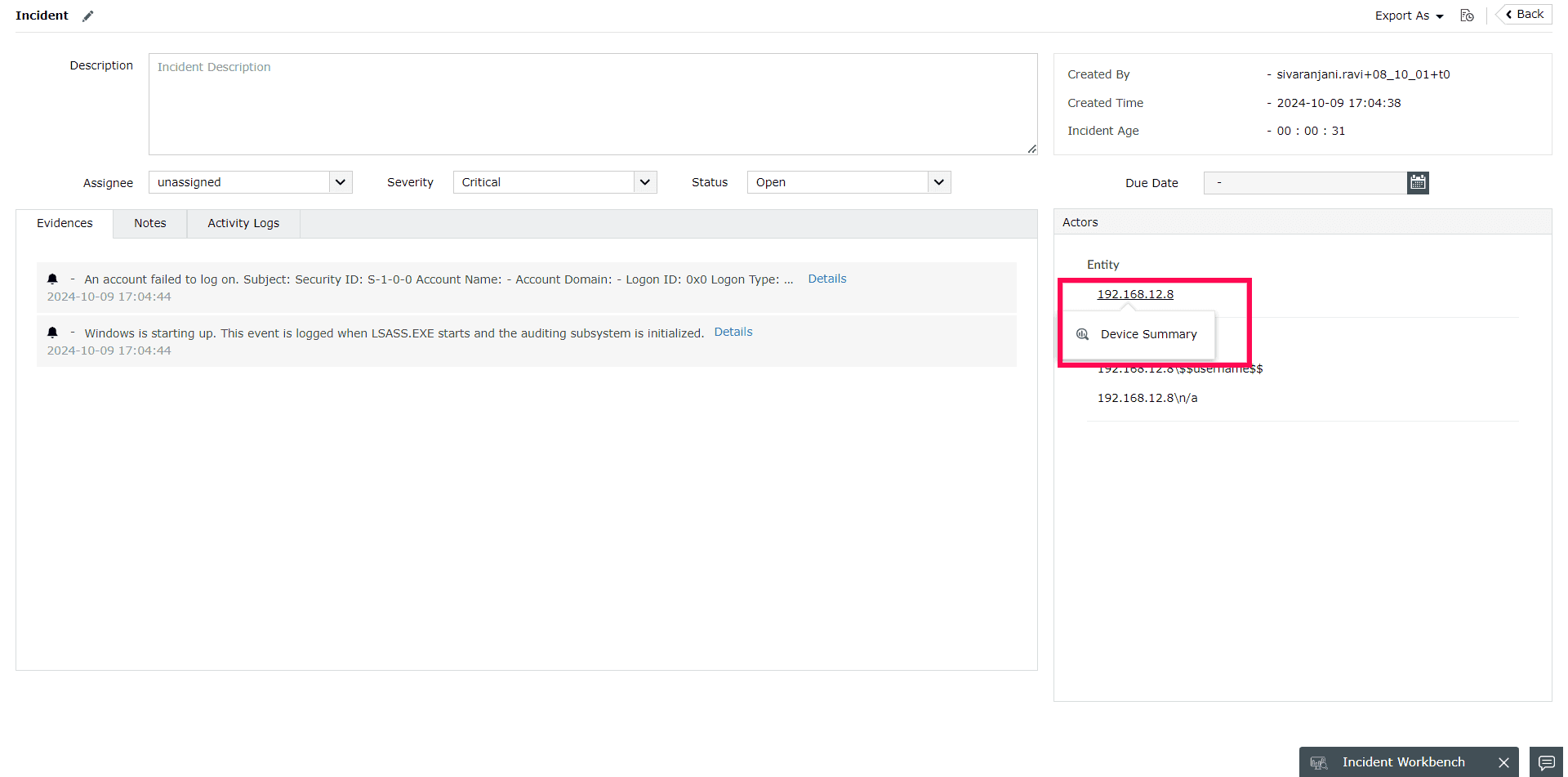Open the Due Date calendar picker
Image resolution: width=1568 pixels, height=777 pixels.
click(x=1418, y=182)
